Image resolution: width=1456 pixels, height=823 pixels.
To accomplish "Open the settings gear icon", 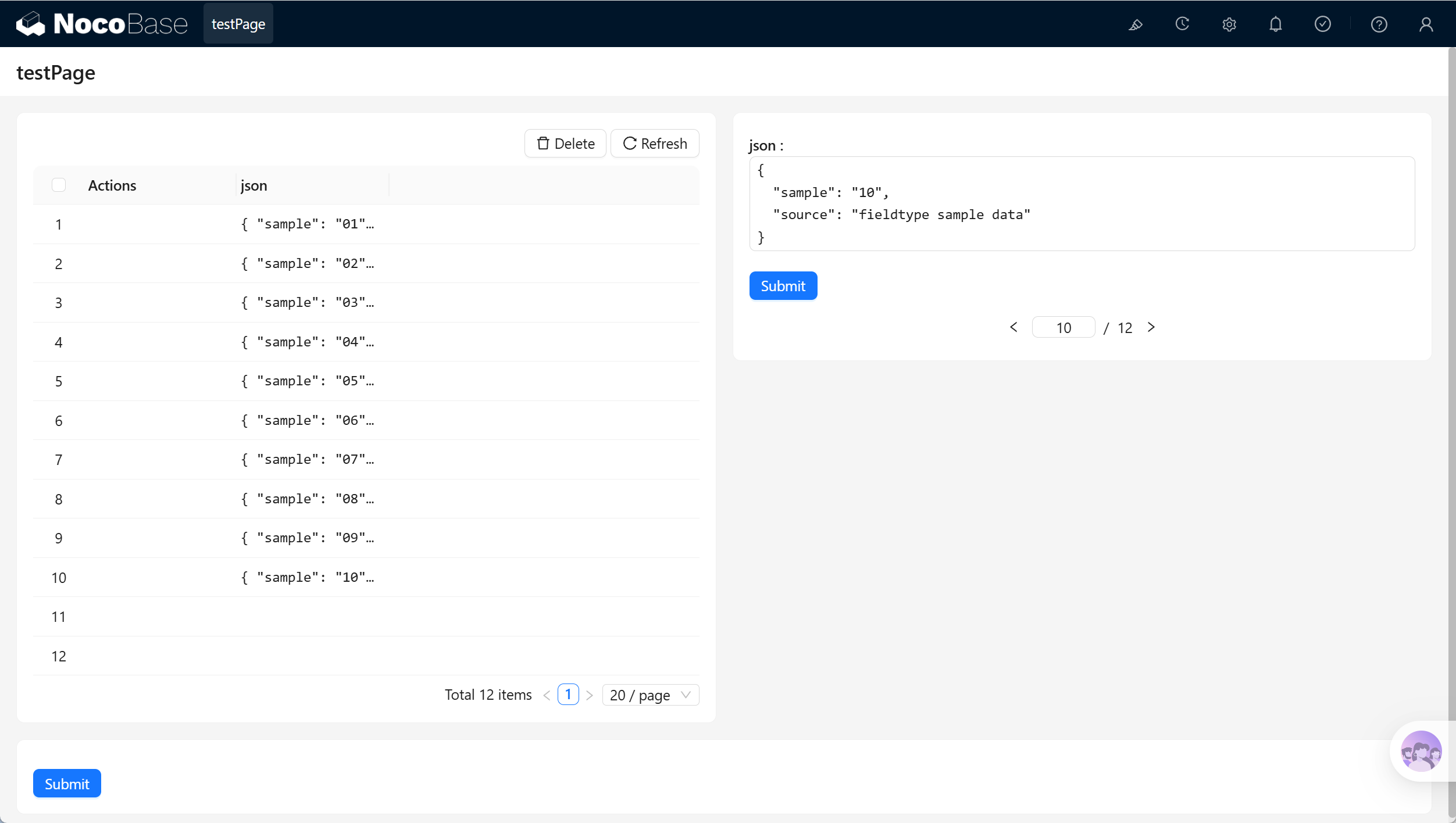I will click(1229, 24).
